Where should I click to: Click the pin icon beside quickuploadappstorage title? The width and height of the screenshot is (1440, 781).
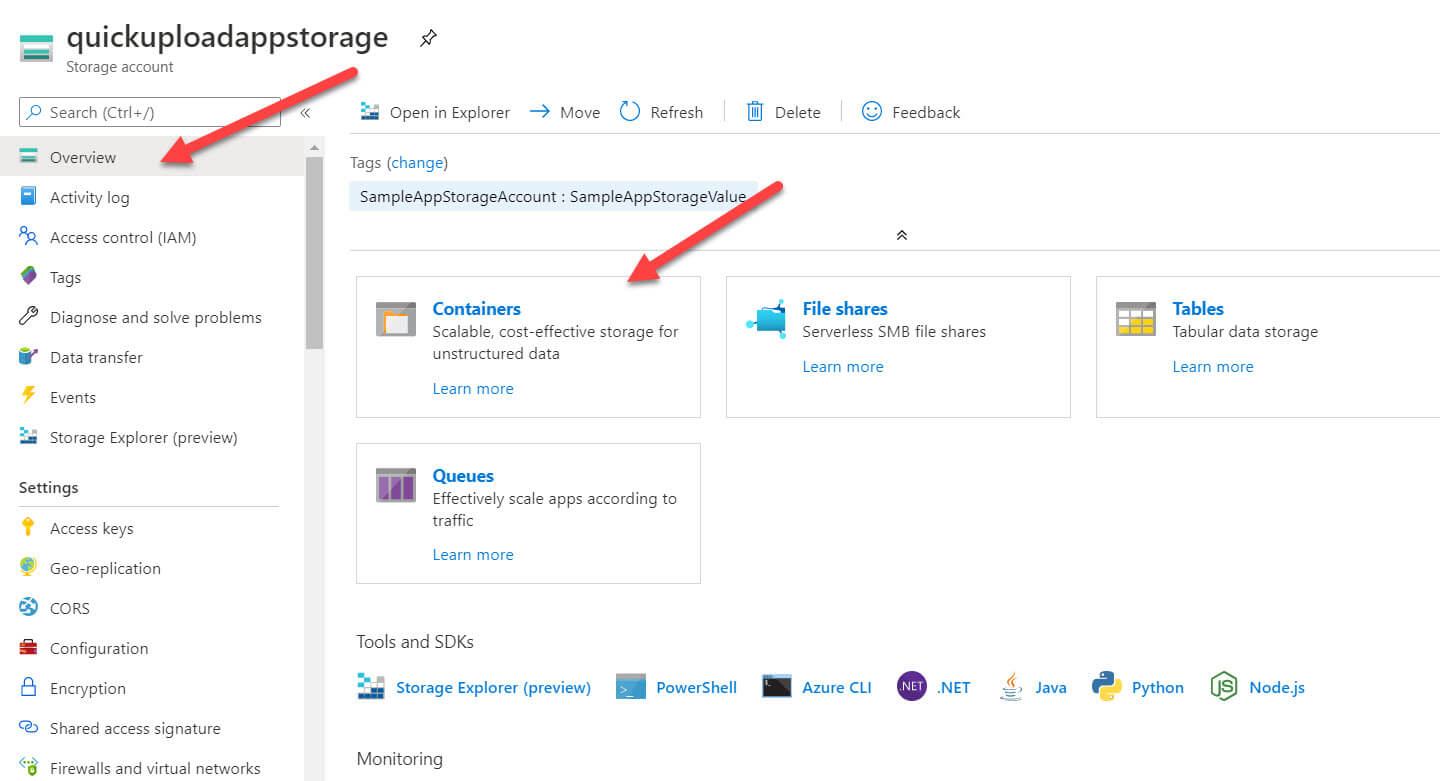(x=428, y=39)
